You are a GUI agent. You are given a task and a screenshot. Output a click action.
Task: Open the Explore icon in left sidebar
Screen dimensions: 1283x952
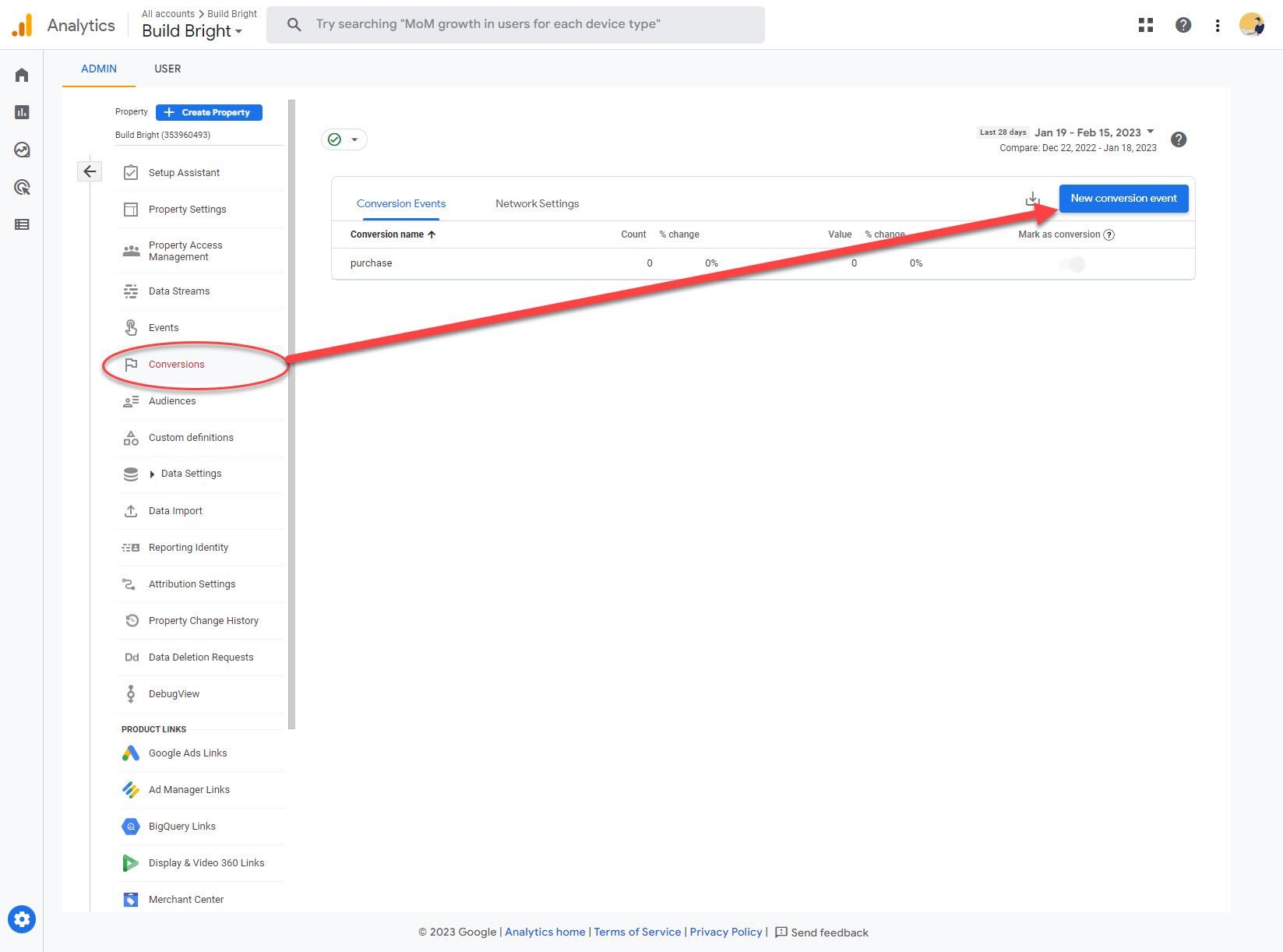coord(22,150)
